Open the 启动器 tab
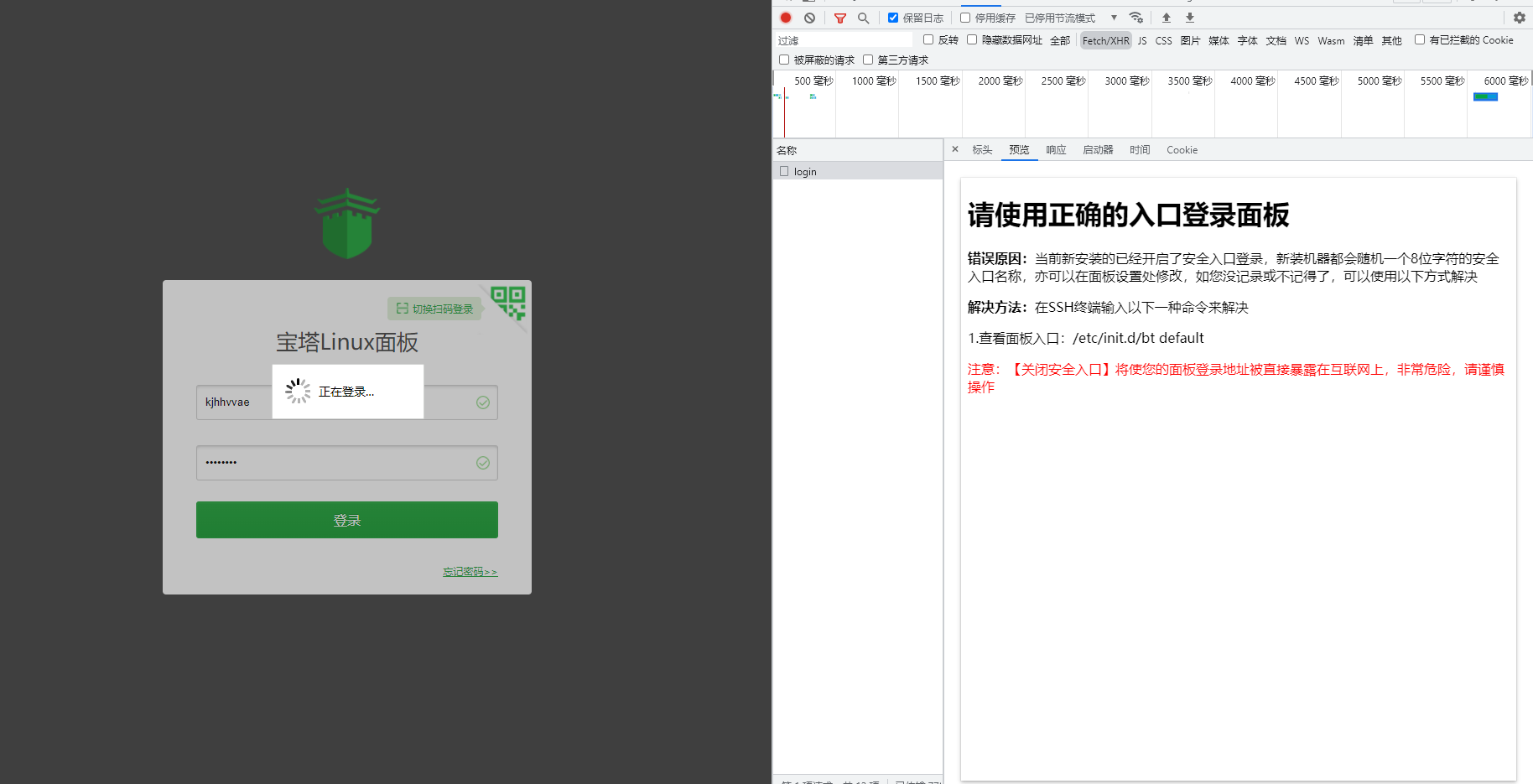 pos(1098,149)
